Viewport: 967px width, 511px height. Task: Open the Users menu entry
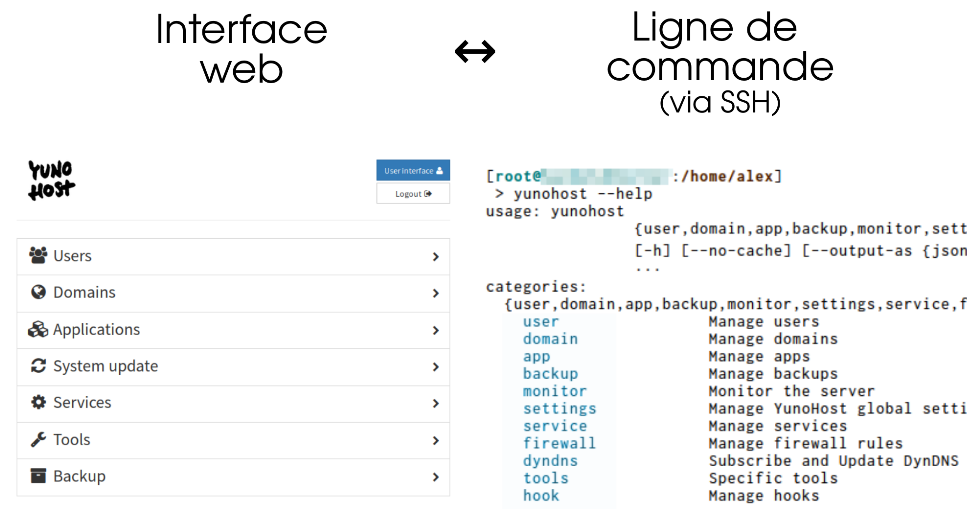(x=233, y=256)
